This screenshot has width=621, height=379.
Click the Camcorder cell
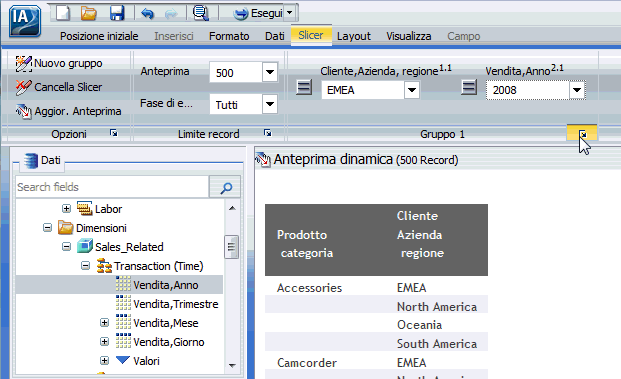coord(307,363)
